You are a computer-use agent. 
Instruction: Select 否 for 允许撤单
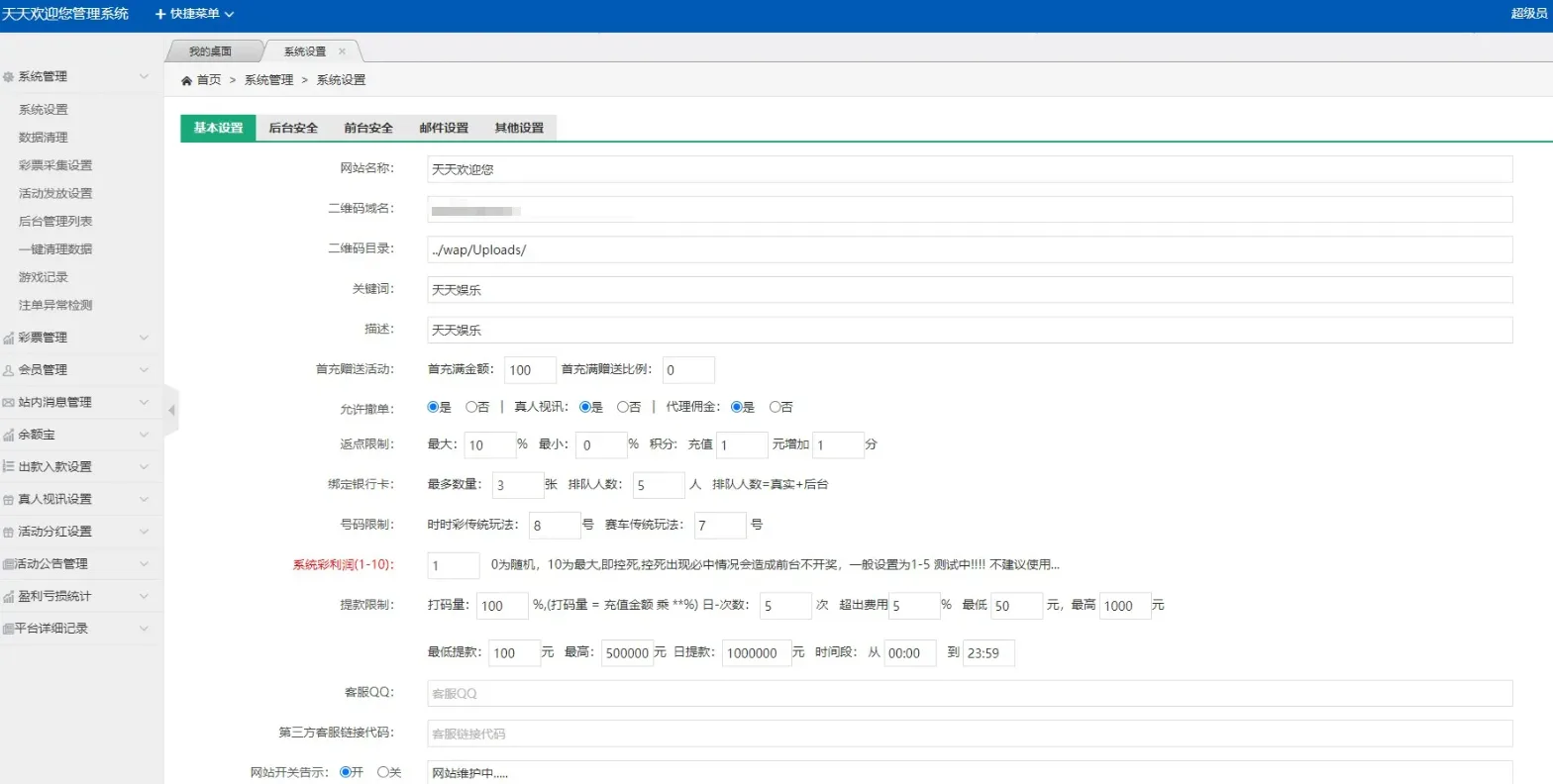471,407
